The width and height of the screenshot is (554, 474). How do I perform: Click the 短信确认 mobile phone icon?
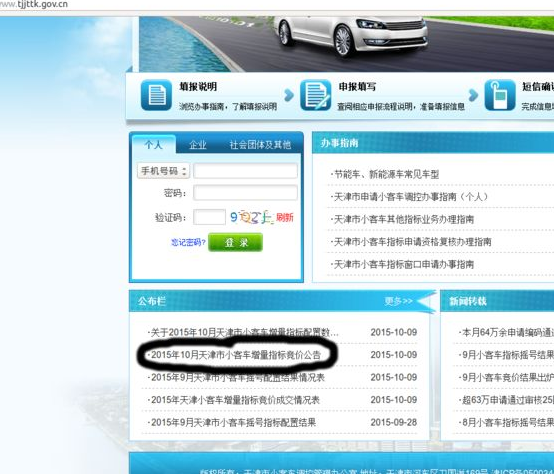point(500,95)
